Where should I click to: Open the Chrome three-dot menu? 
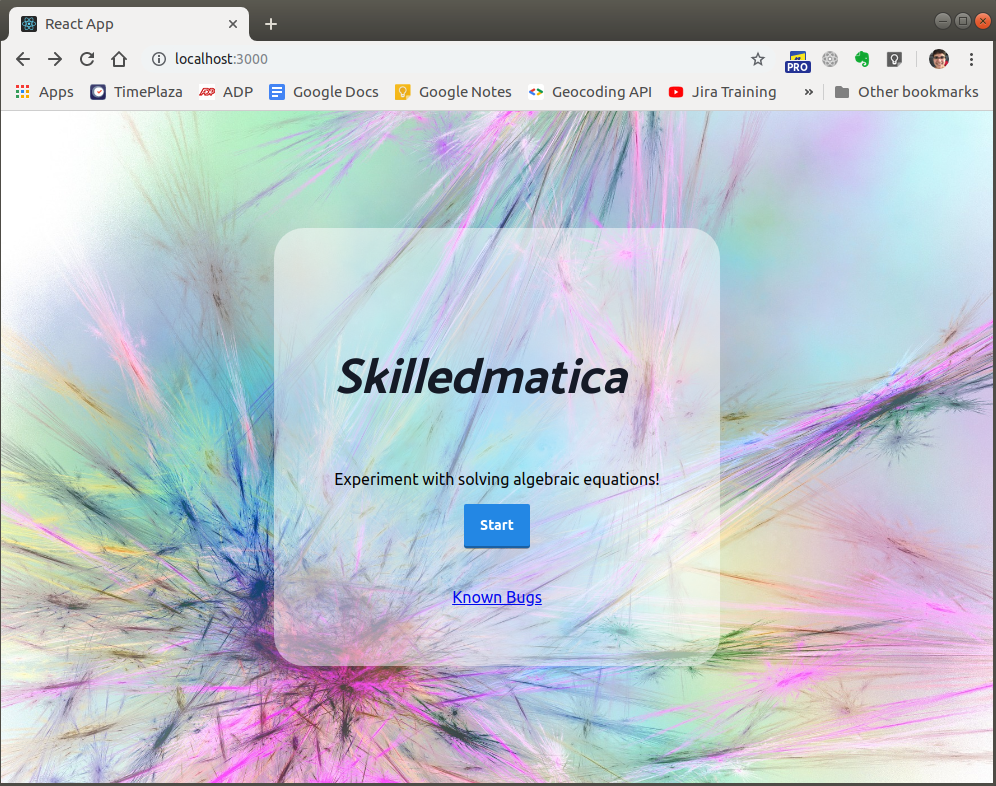pos(971,59)
